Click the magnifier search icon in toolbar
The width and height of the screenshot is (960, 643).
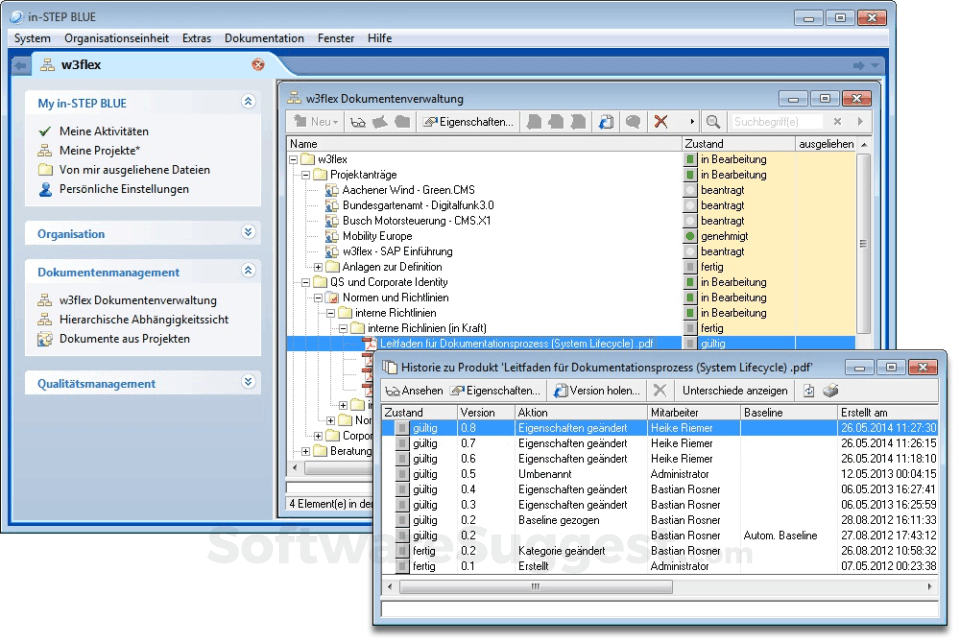point(713,122)
